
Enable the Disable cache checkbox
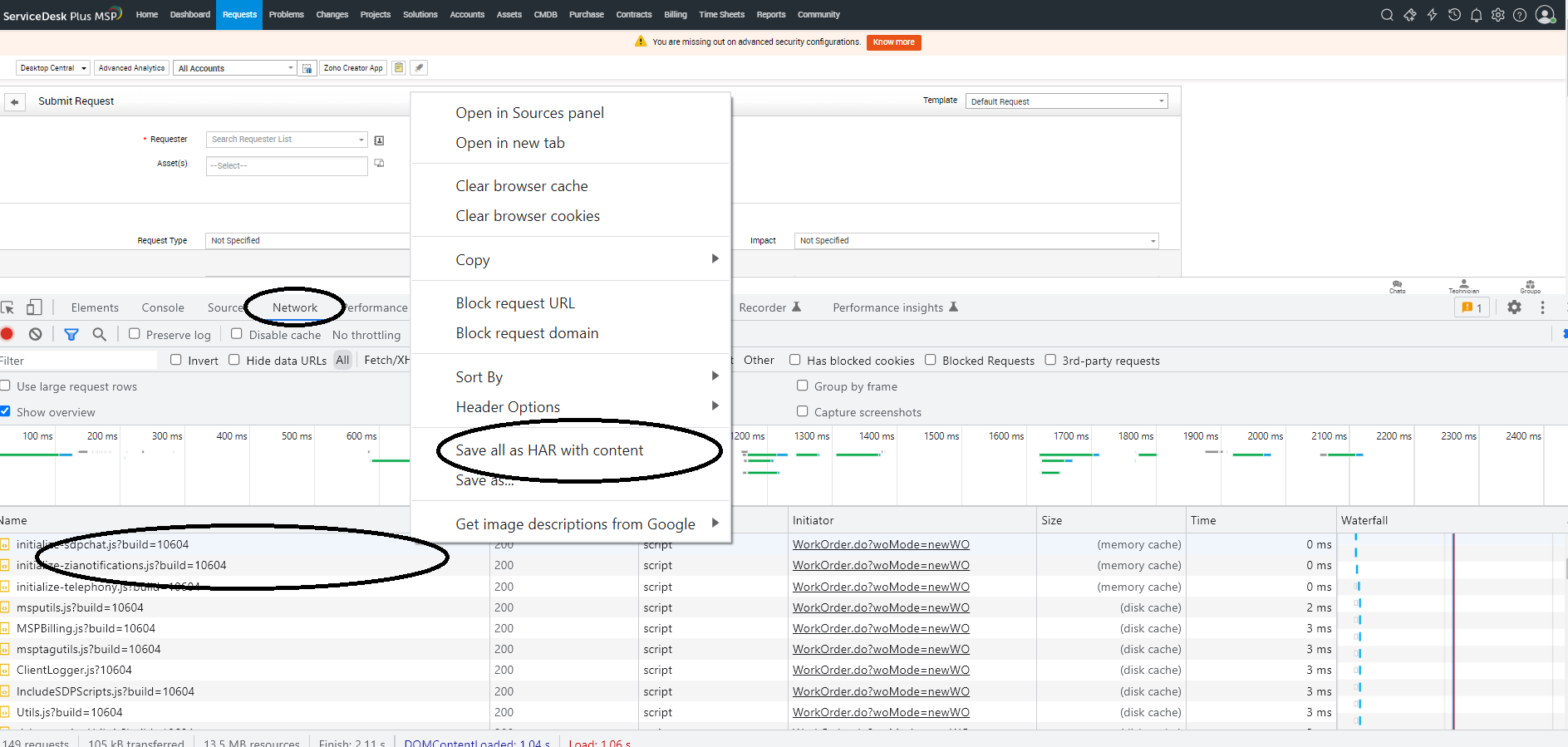(x=237, y=334)
